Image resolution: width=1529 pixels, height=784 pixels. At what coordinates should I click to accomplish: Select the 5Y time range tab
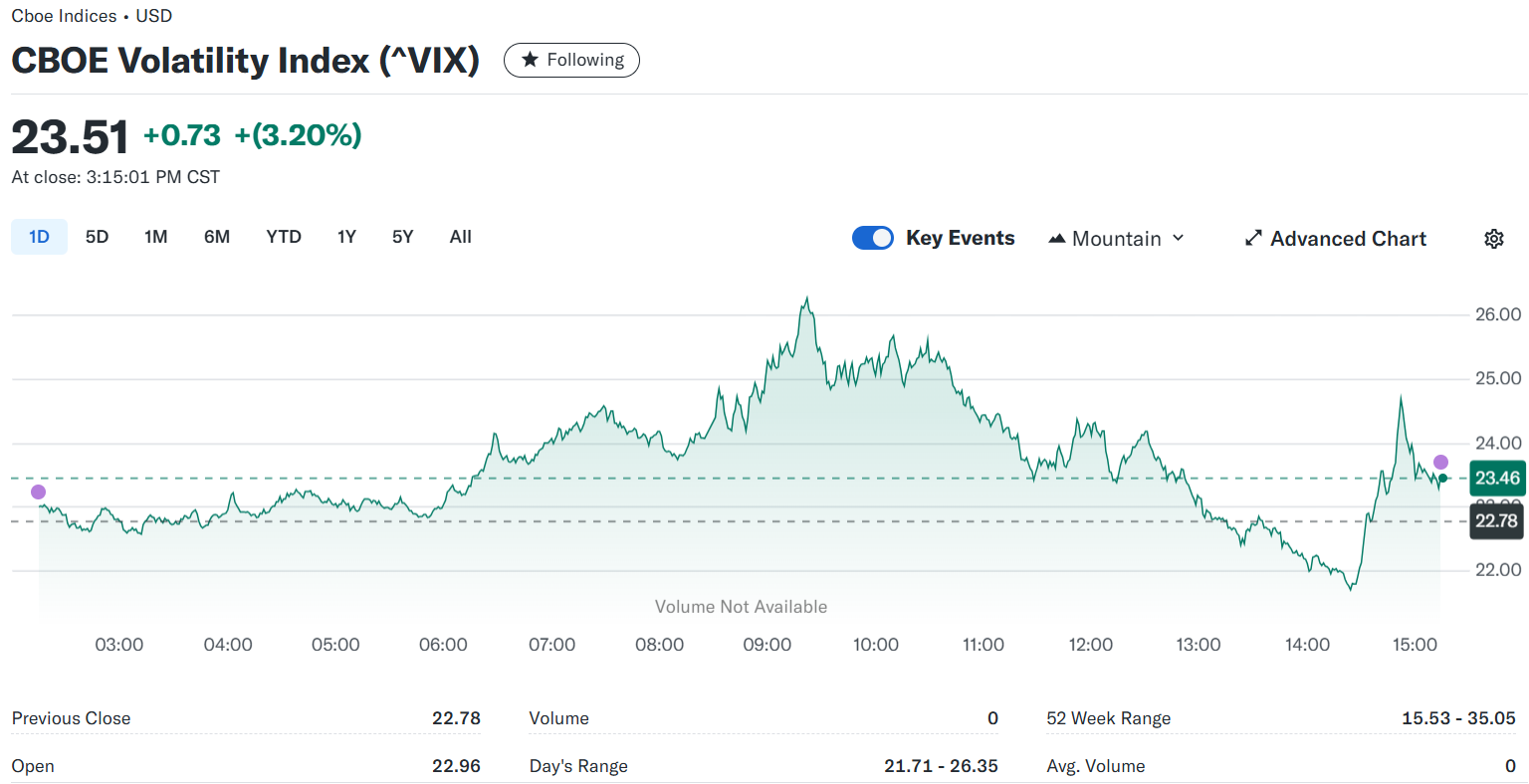tap(402, 237)
